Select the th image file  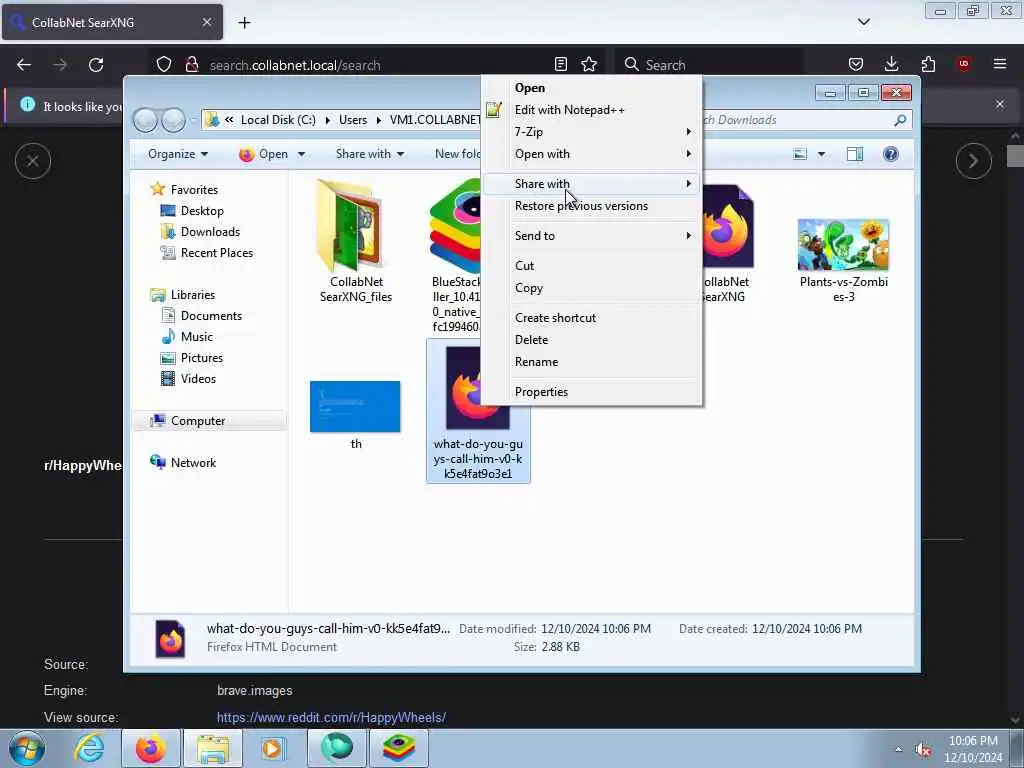point(355,415)
